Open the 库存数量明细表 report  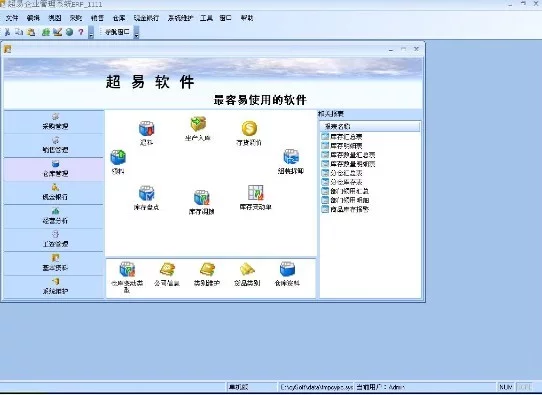[x=353, y=164]
